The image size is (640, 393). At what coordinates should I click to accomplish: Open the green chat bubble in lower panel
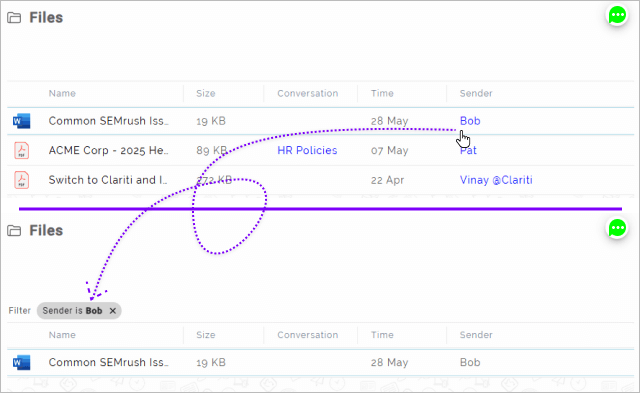point(617,228)
